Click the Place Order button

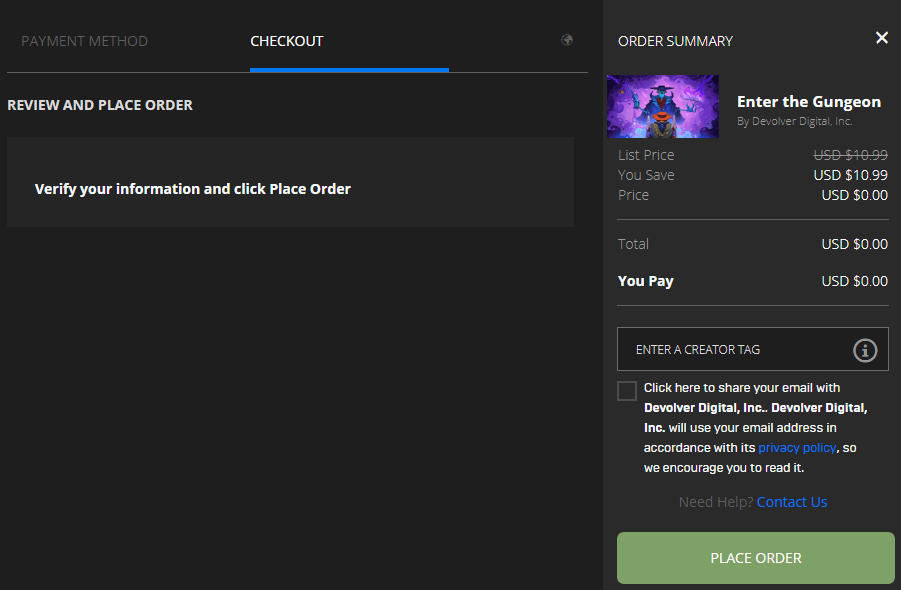(x=756, y=558)
